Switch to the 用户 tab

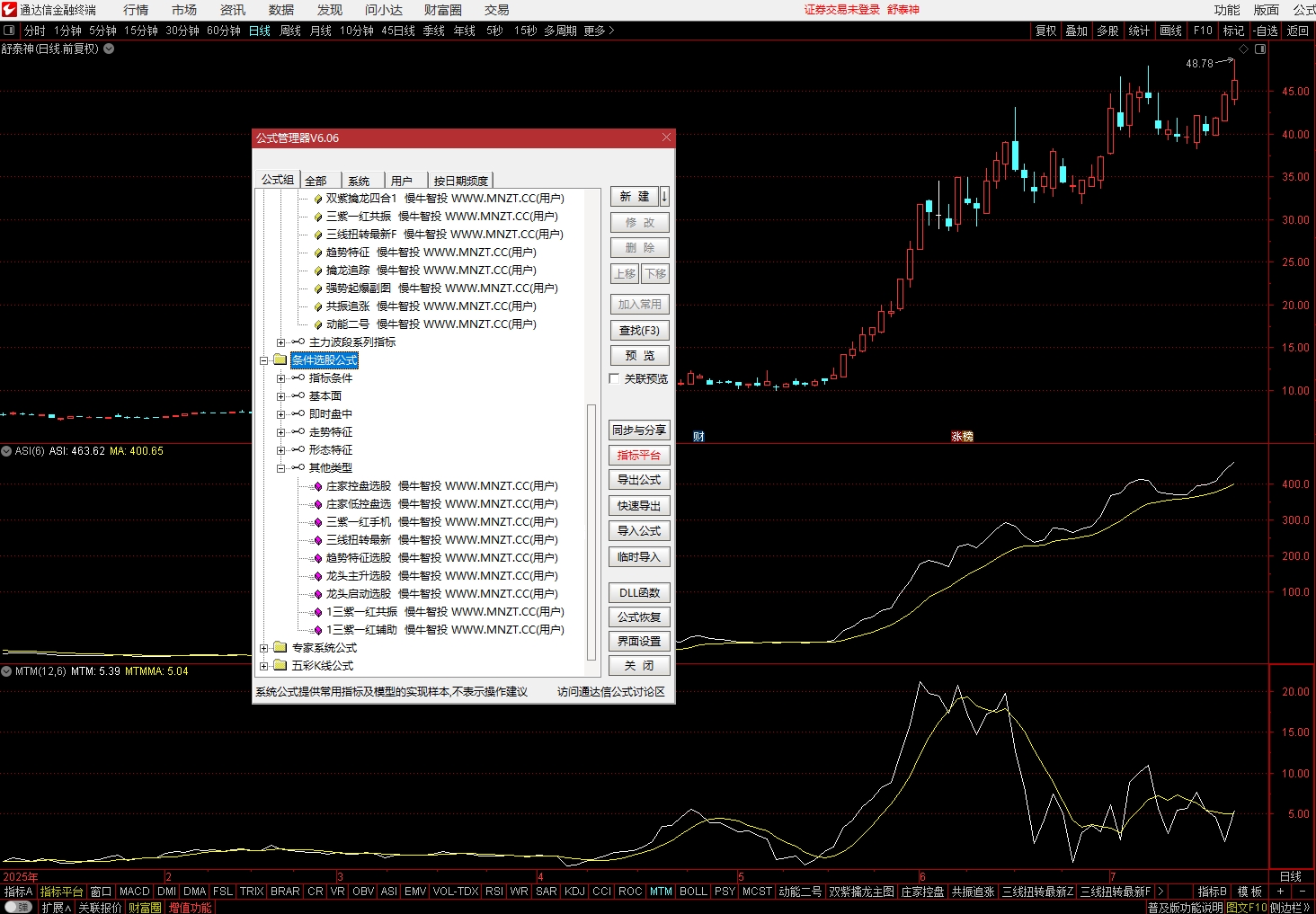402,181
